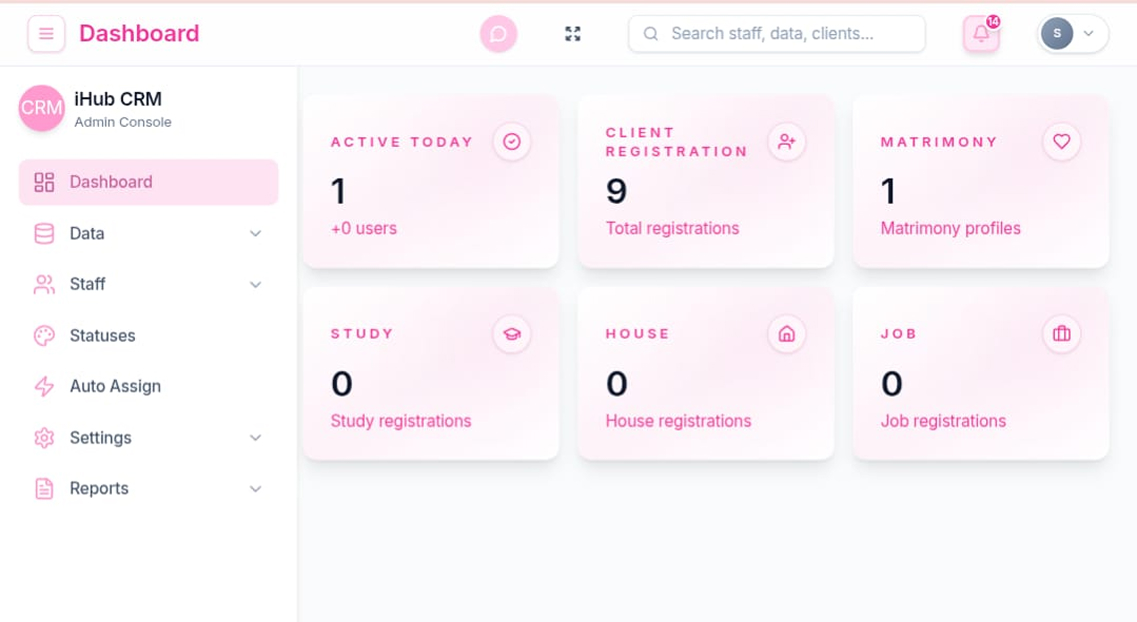Click the home icon on House card
Screen dimensions: 1137x622
click(786, 334)
